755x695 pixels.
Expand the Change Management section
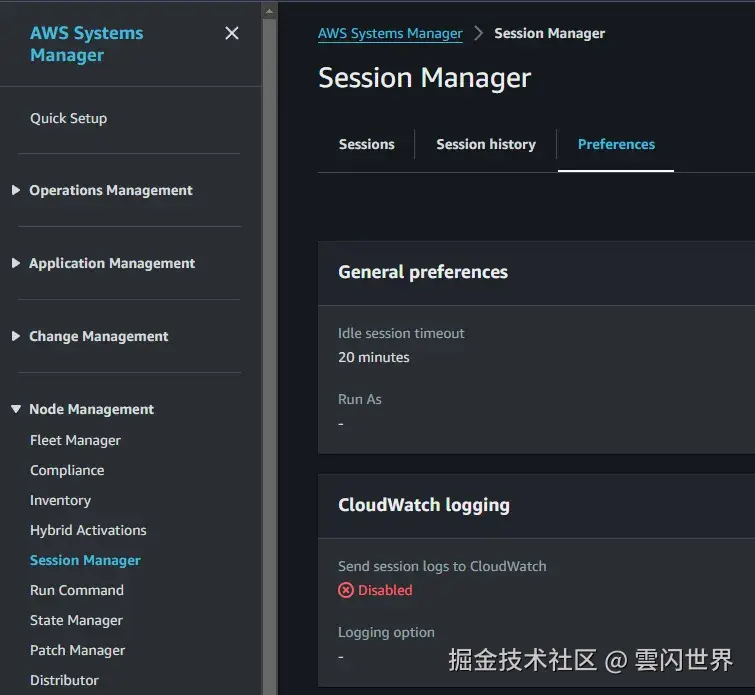point(98,336)
